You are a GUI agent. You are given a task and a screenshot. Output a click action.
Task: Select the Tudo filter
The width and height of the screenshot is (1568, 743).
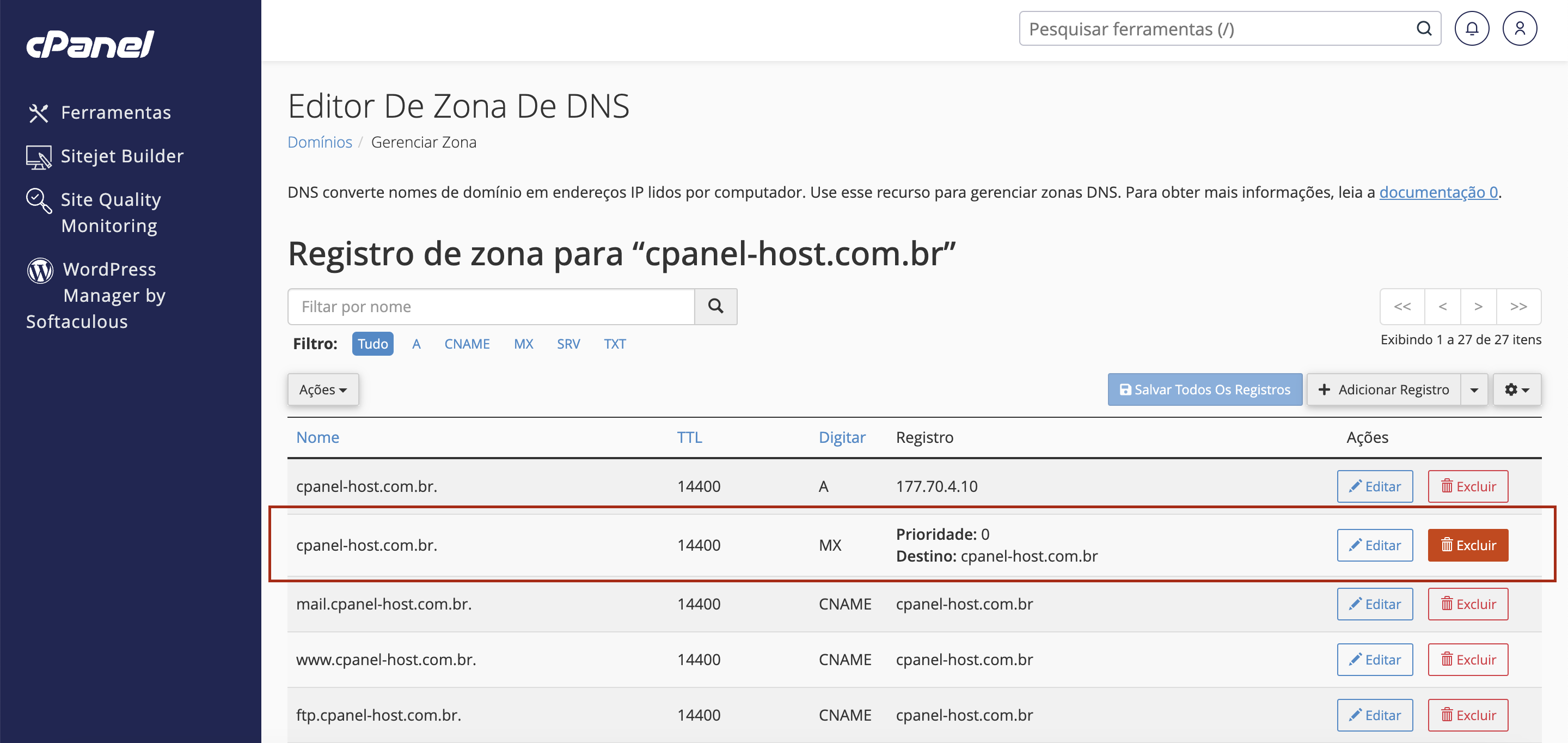(x=372, y=344)
